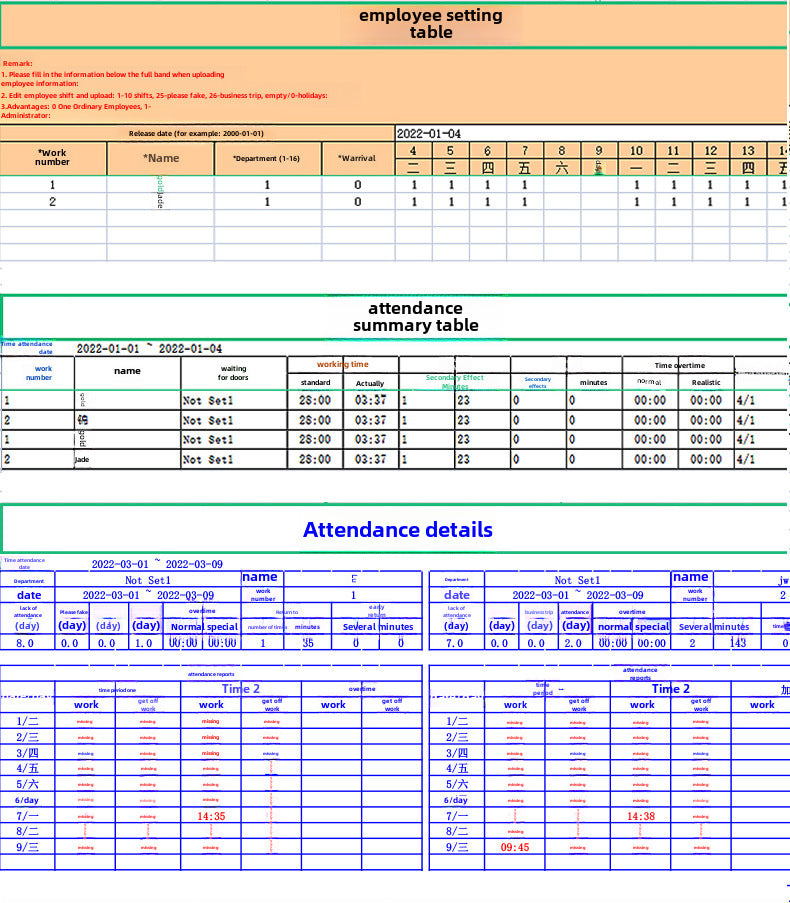Viewport: 790px width, 903px height.
Task: Select work number value 1 in left details header
Action: tap(353, 595)
